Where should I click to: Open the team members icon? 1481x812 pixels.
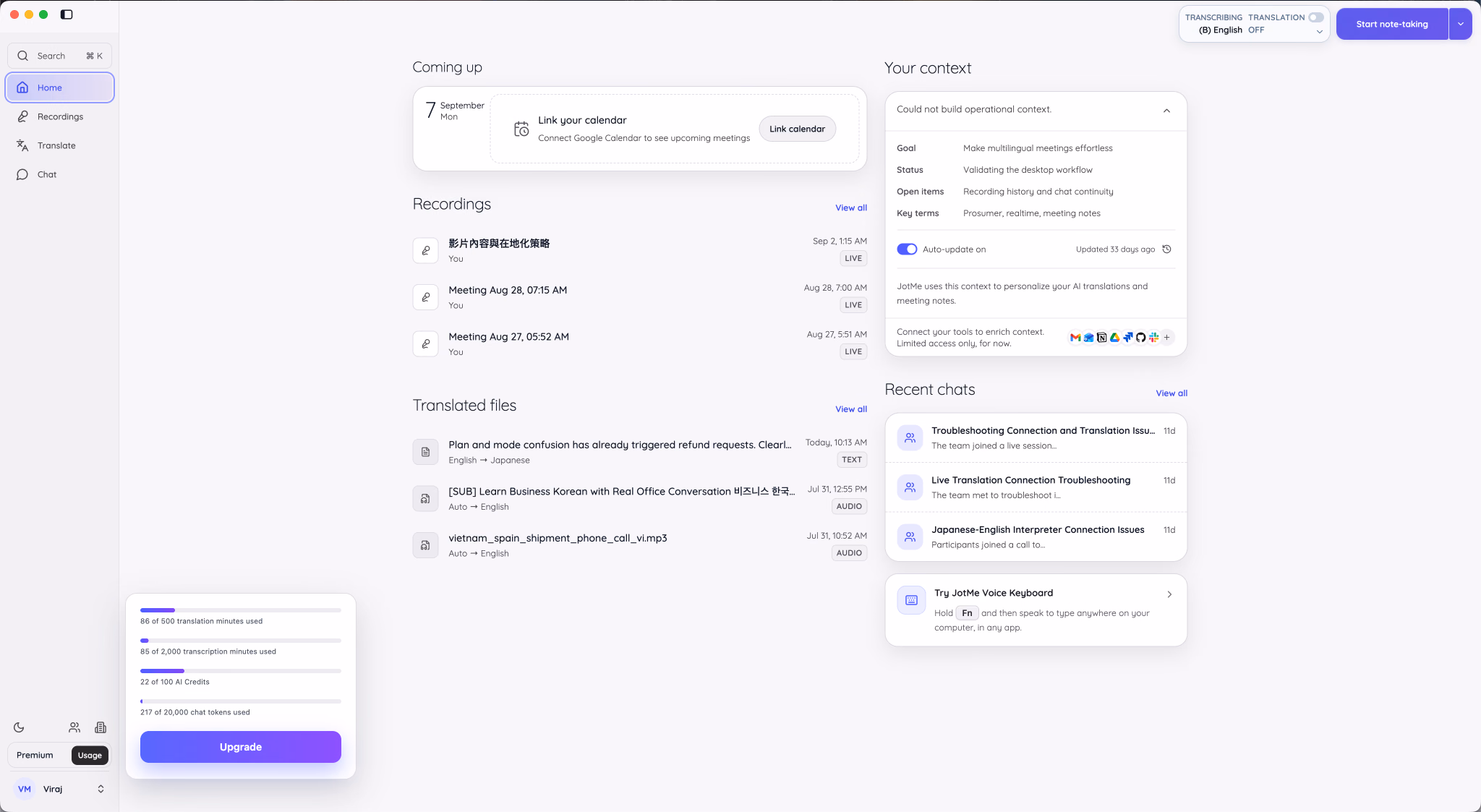coord(74,727)
